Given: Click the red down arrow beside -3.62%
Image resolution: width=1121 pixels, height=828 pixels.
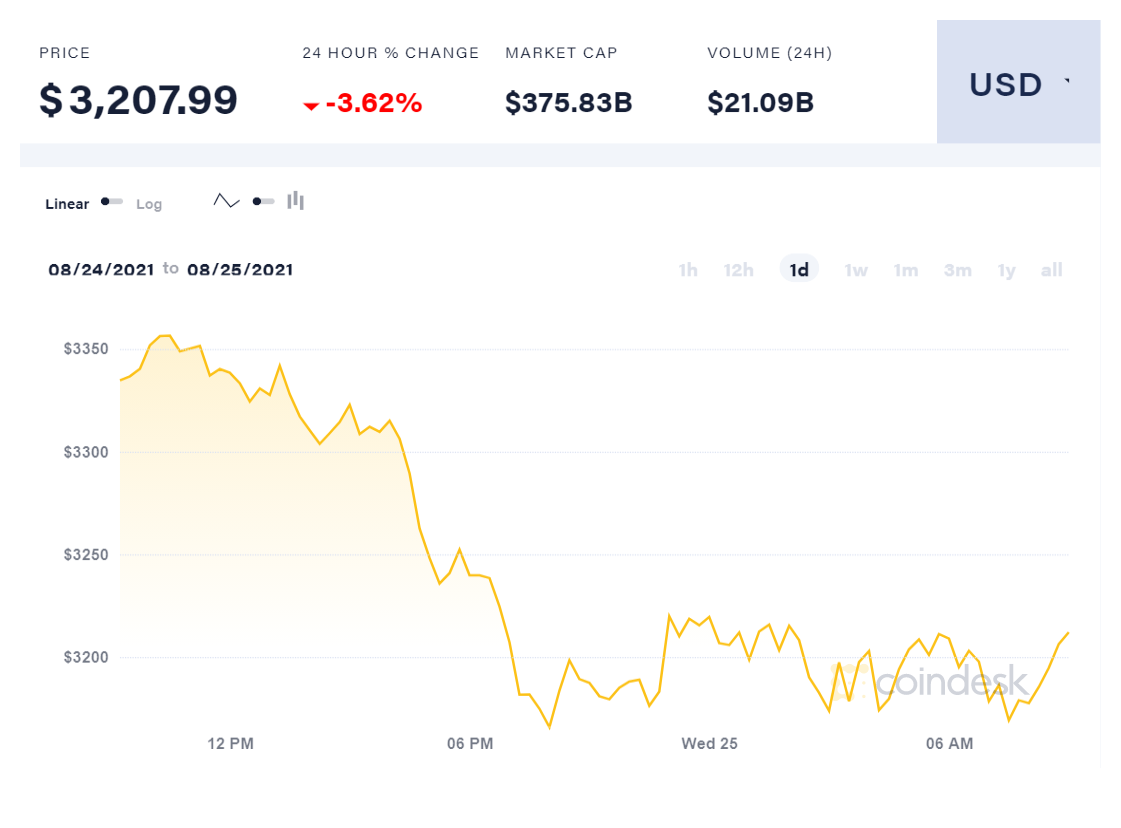Looking at the screenshot, I should 311,105.
